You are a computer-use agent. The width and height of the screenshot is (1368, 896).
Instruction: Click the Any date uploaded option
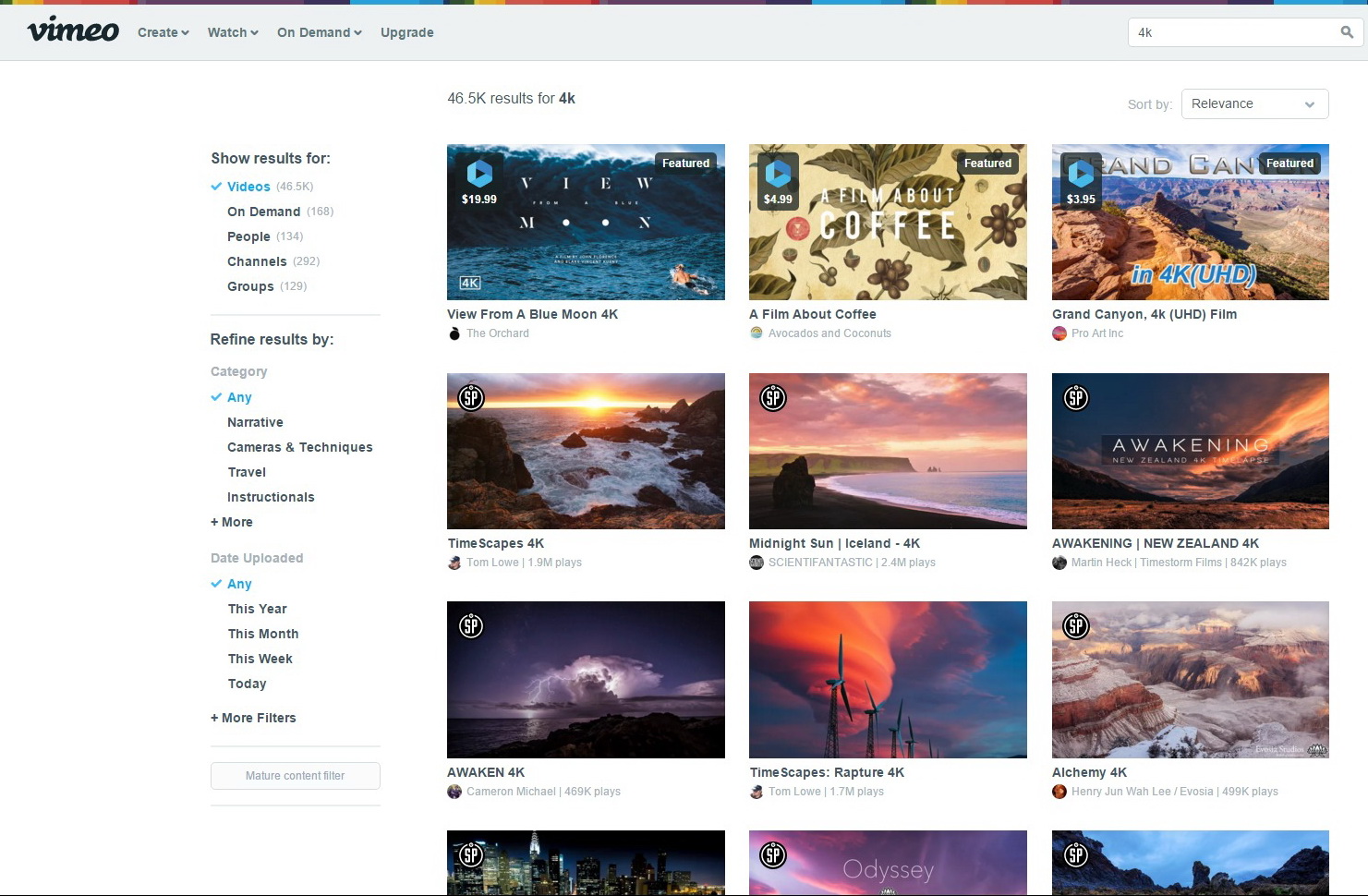click(x=239, y=584)
